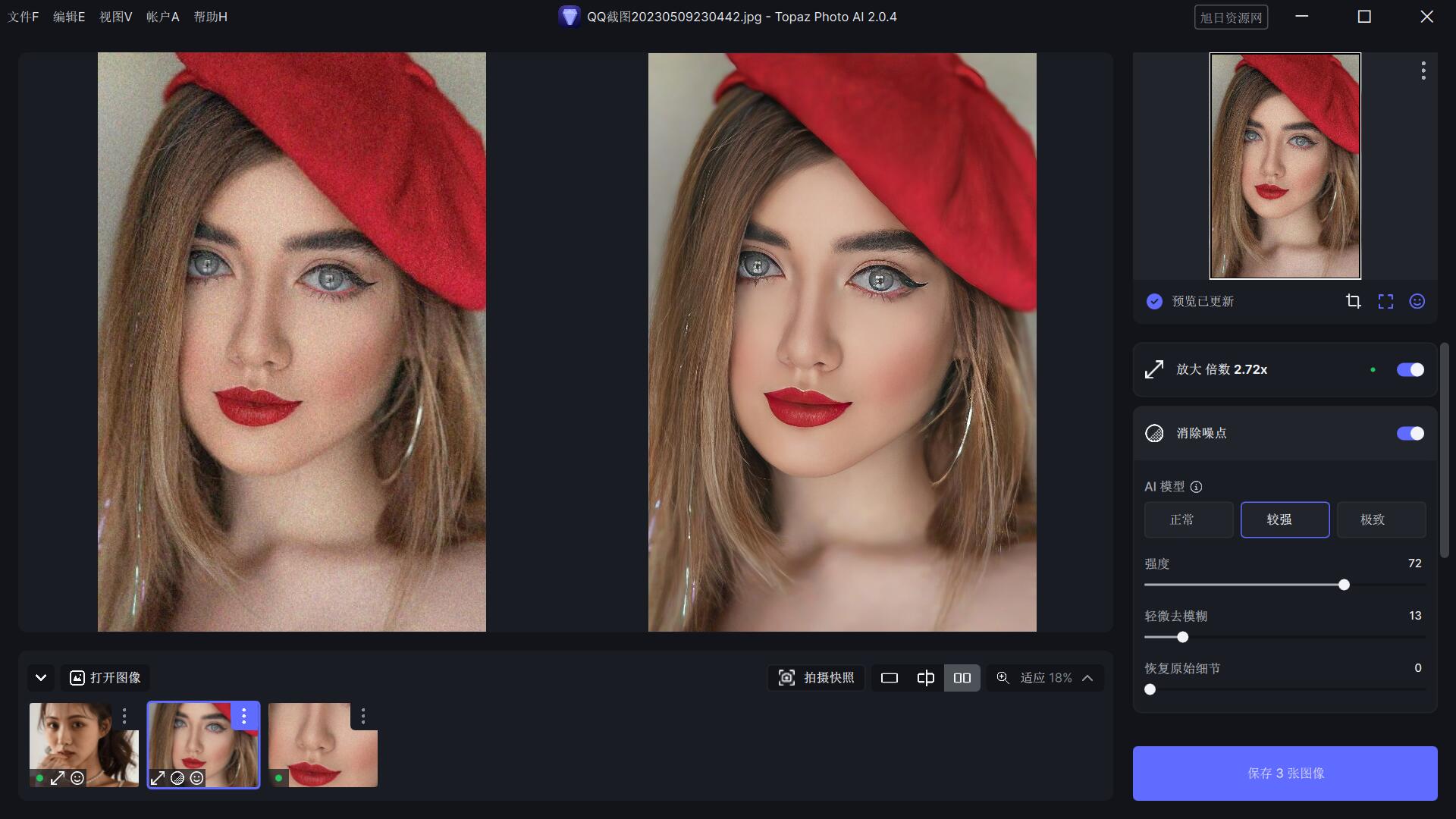Click the AI 模型 info icon
Viewport: 1456px width, 819px height.
tap(1196, 487)
